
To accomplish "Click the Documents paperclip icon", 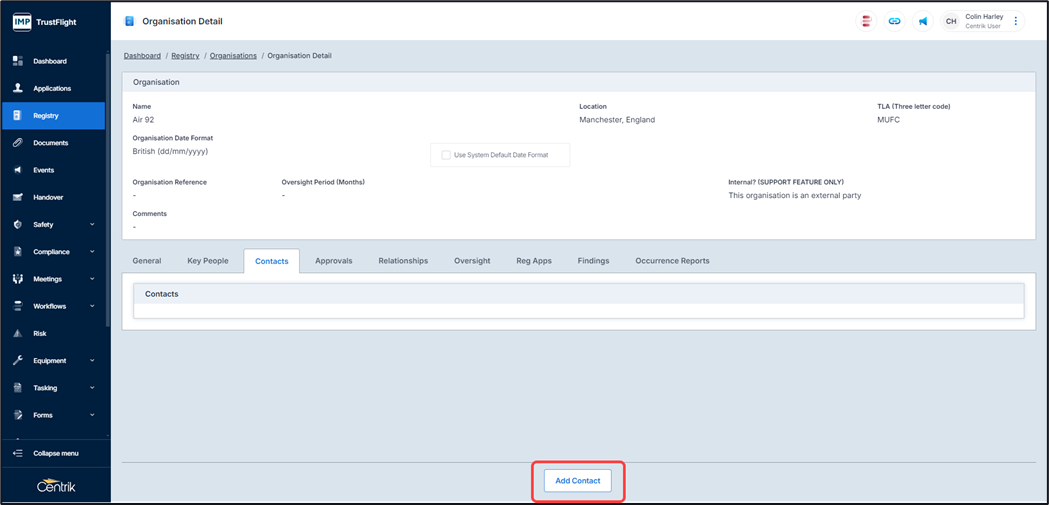I will coord(18,143).
